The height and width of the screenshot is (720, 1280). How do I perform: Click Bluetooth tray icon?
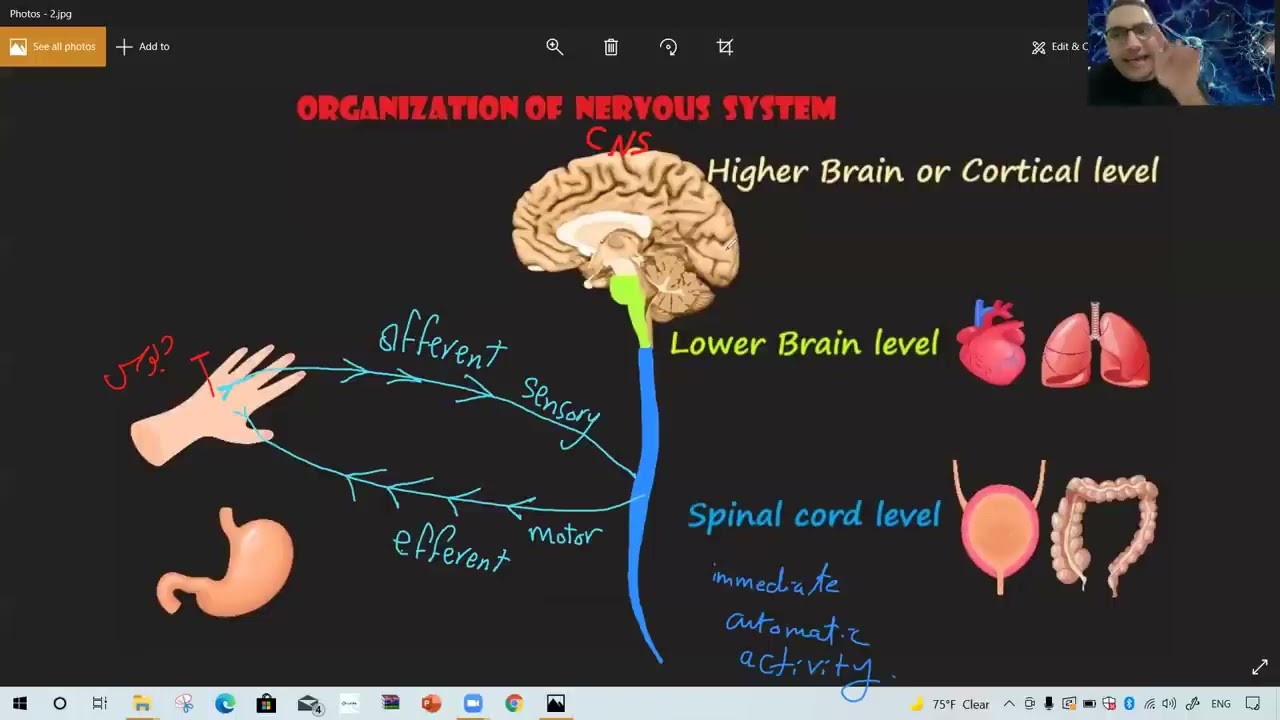(1129, 704)
